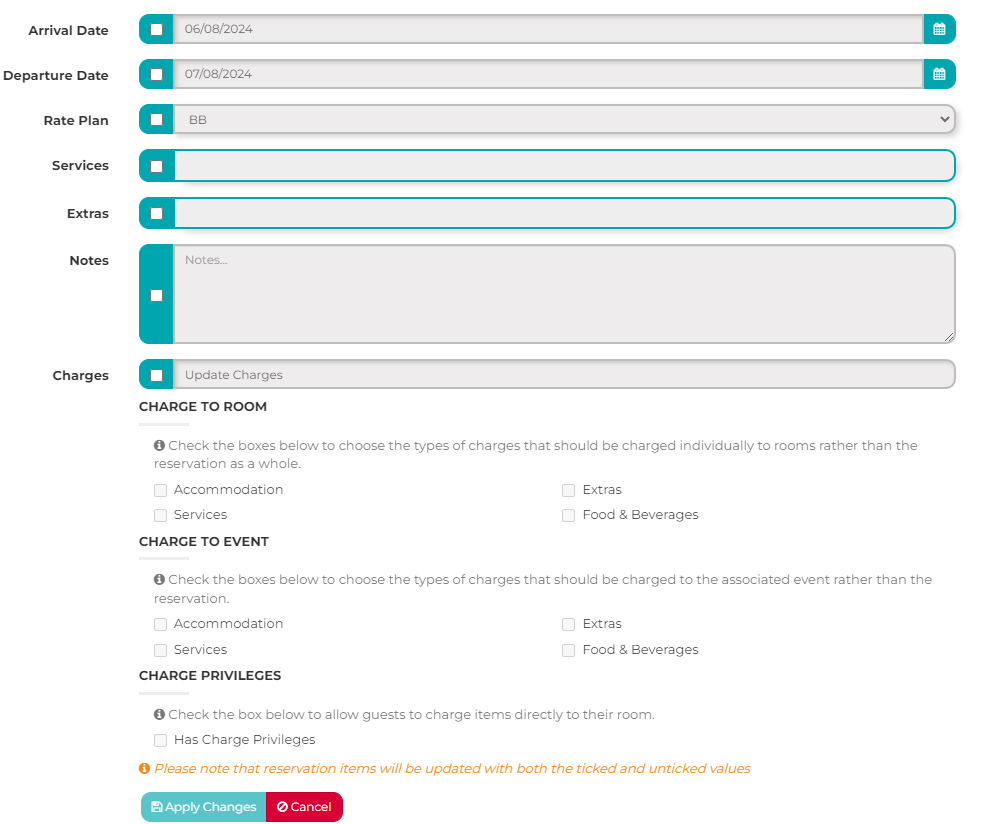Open the Rate Plan BB dropdown
This screenshot has height=824, width=986.
coord(564,120)
